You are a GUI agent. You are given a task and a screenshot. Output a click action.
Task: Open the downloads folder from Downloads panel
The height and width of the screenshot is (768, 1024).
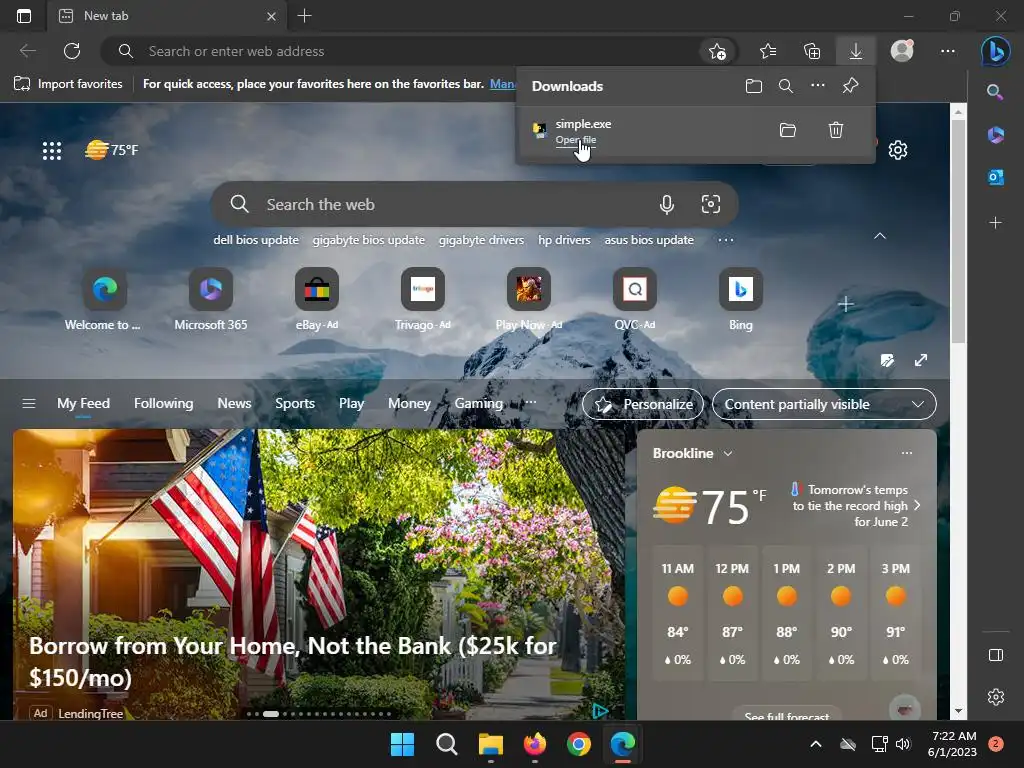(x=754, y=86)
